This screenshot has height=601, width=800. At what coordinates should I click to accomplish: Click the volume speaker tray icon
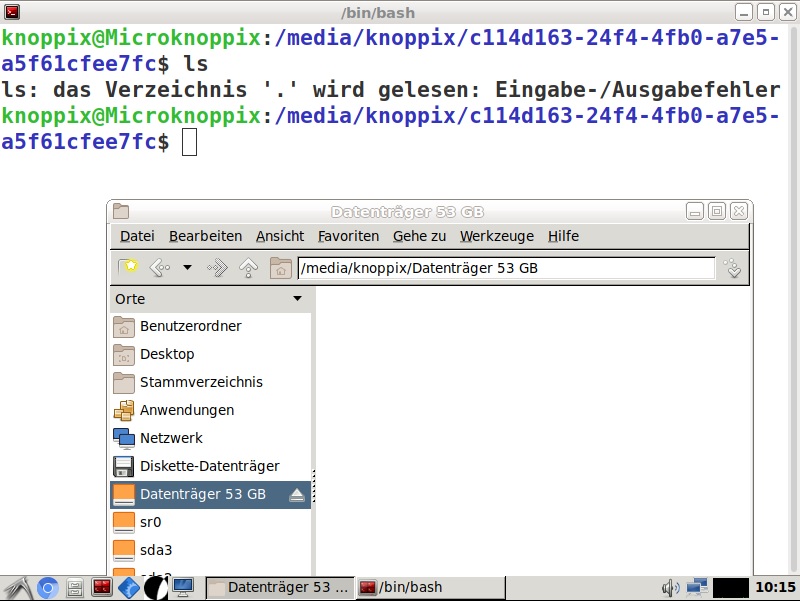click(670, 587)
